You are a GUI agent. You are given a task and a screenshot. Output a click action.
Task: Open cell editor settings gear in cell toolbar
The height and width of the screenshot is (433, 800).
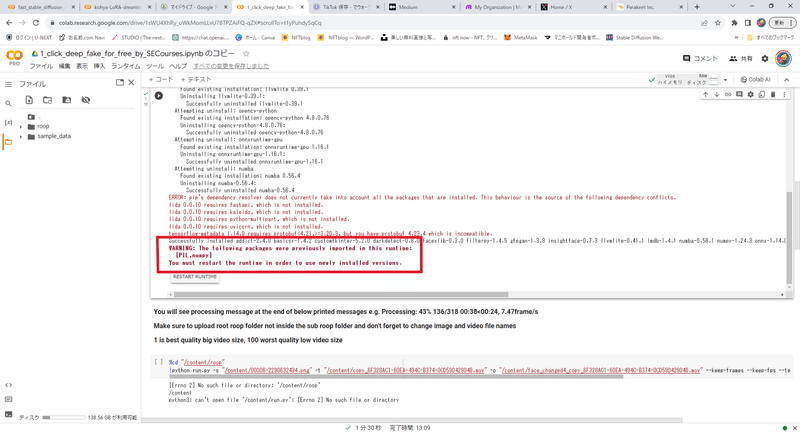tap(751, 94)
